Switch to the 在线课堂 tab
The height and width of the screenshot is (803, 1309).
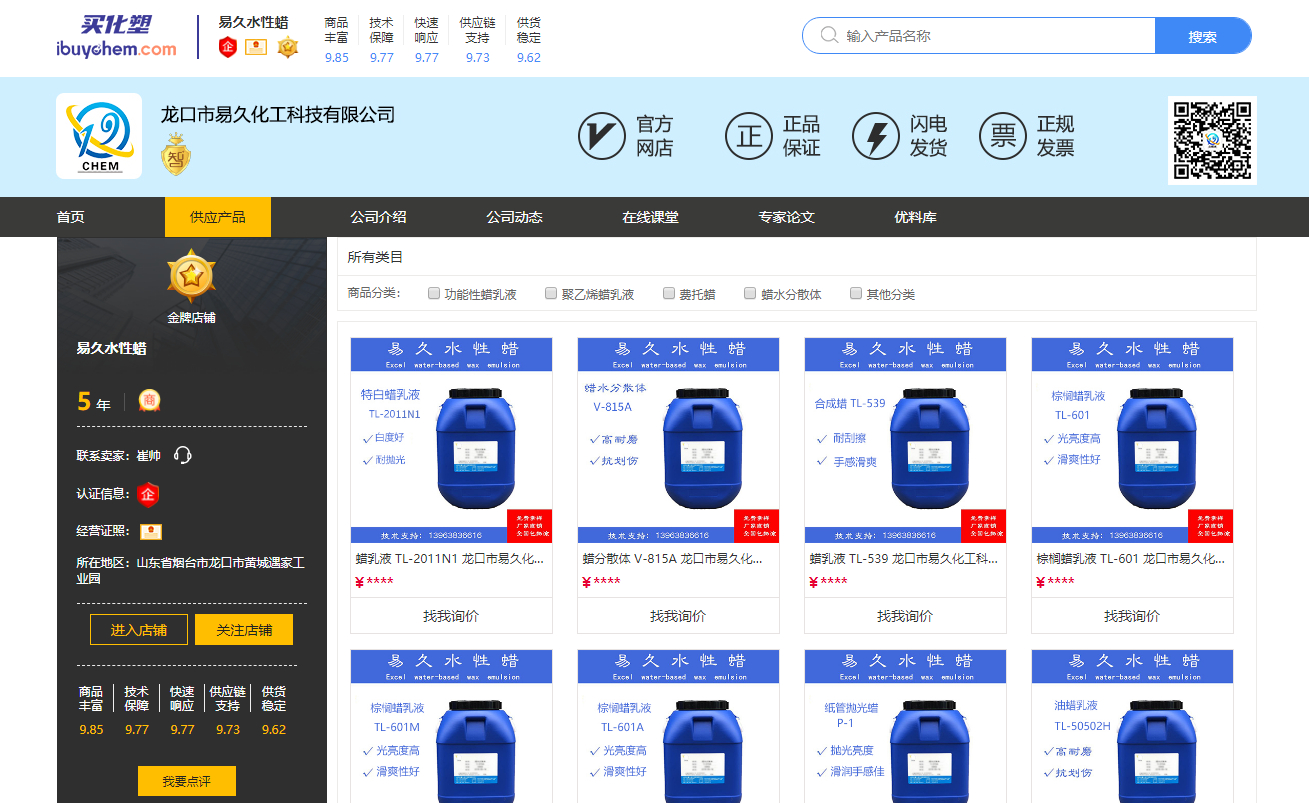[x=650, y=217]
